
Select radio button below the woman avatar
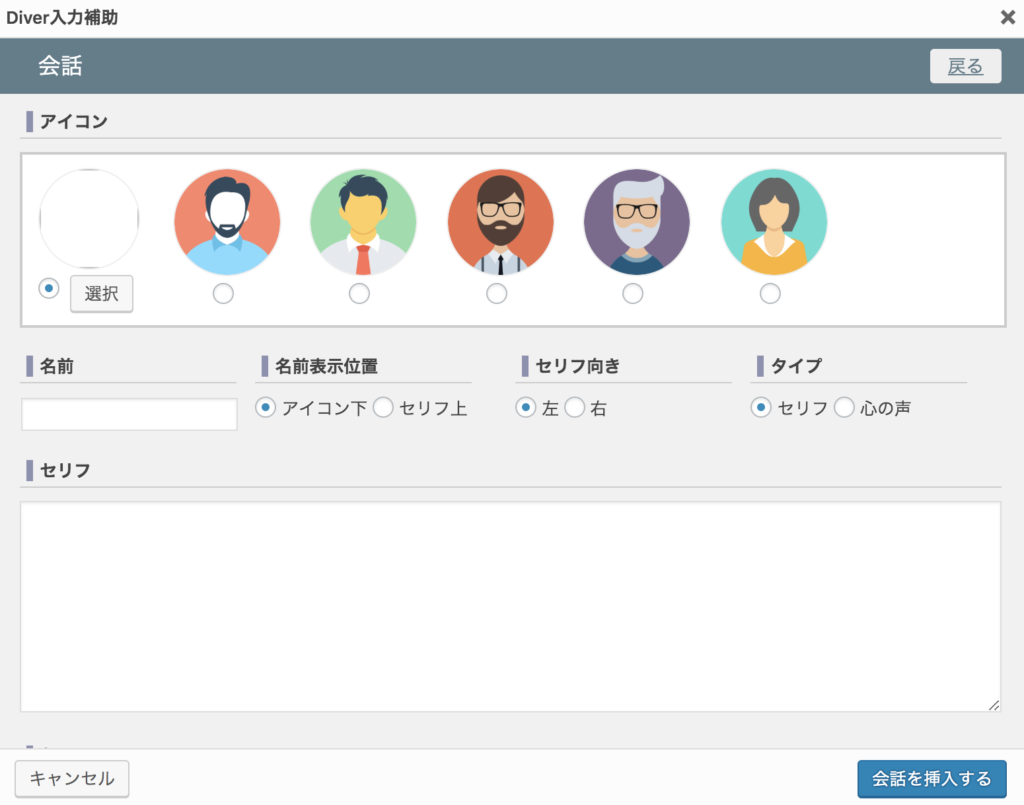pos(769,293)
